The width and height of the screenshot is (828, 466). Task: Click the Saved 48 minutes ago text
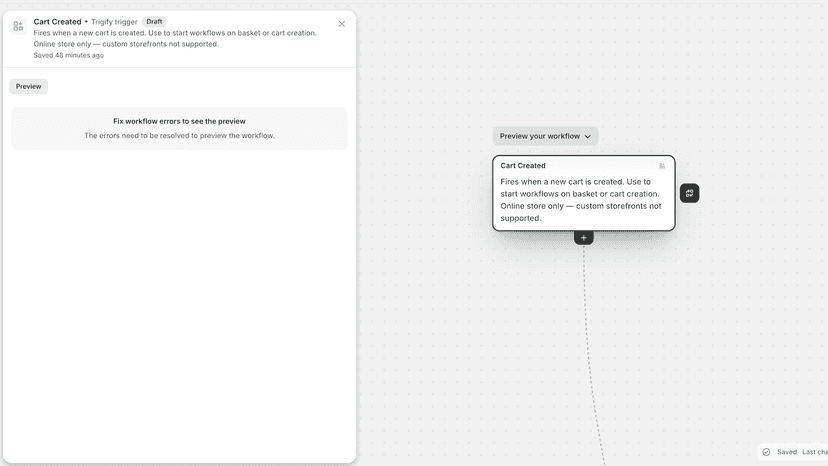tap(69, 55)
